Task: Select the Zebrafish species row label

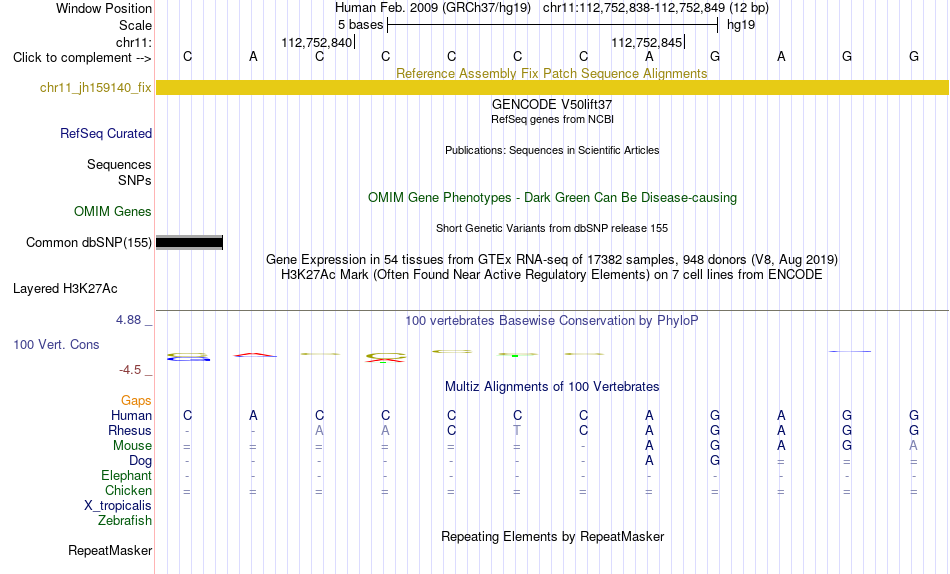Action: pyautogui.click(x=125, y=520)
